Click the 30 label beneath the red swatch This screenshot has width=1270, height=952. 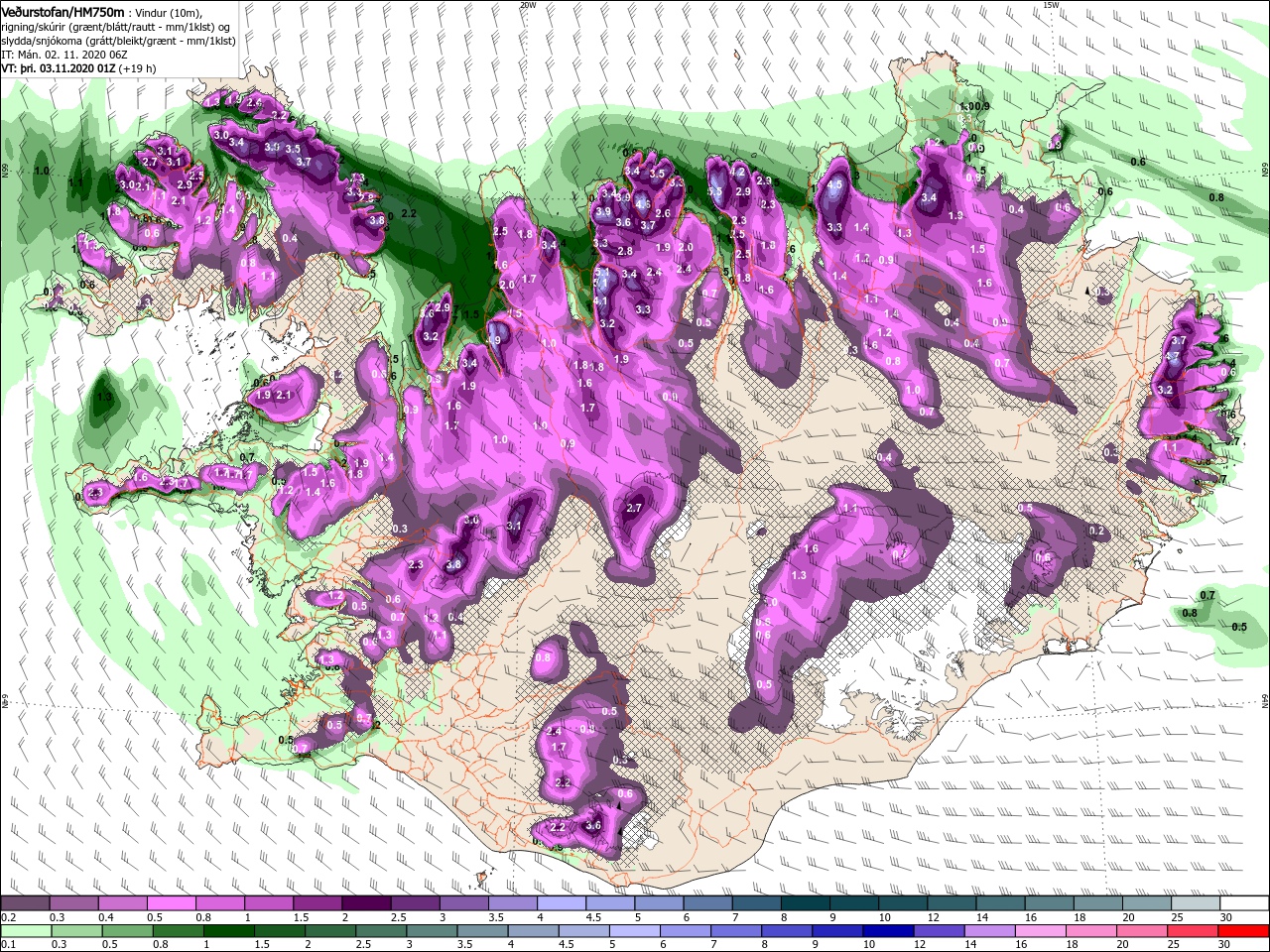point(1226,945)
